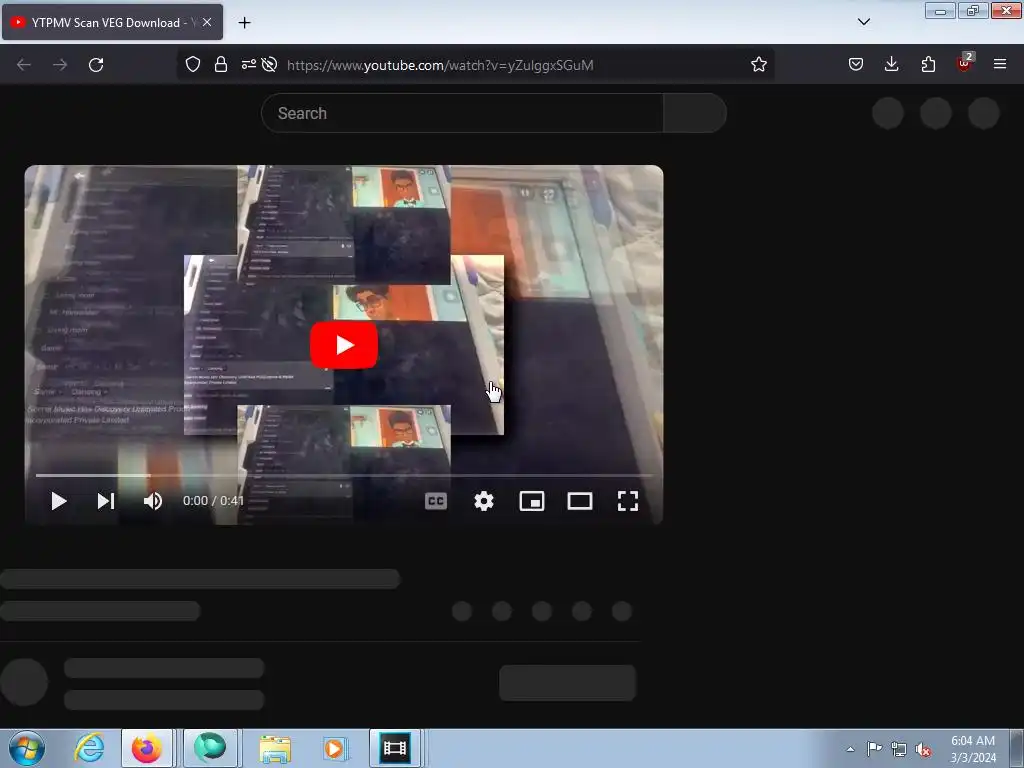Click the green globe app in taskbar
This screenshot has width=1024, height=768.
(x=210, y=748)
